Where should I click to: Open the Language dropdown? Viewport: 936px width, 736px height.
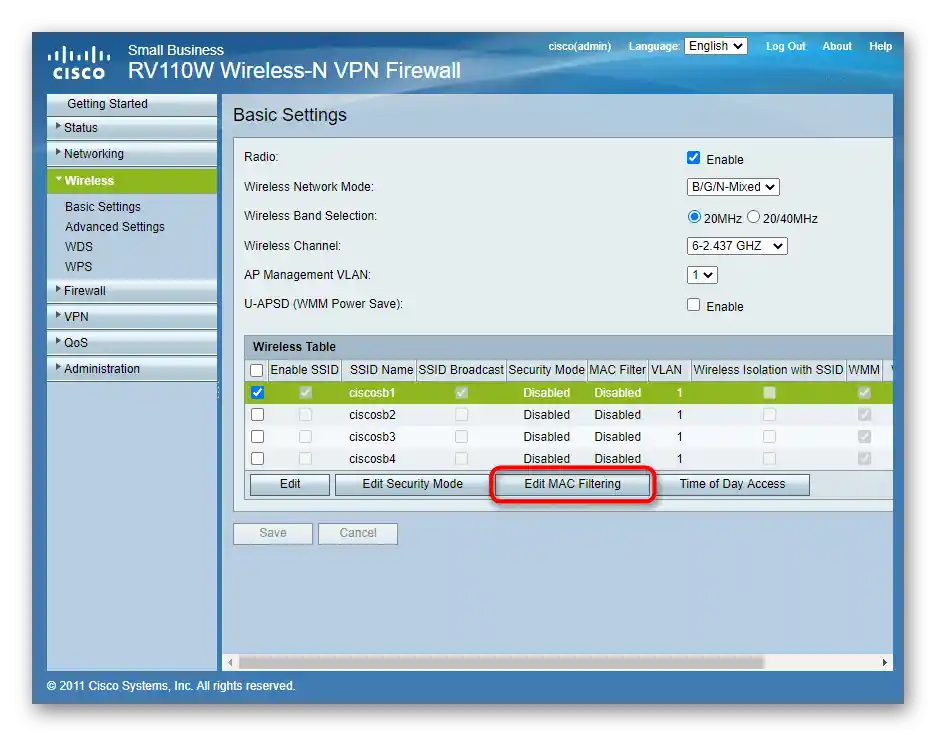[x=716, y=46]
